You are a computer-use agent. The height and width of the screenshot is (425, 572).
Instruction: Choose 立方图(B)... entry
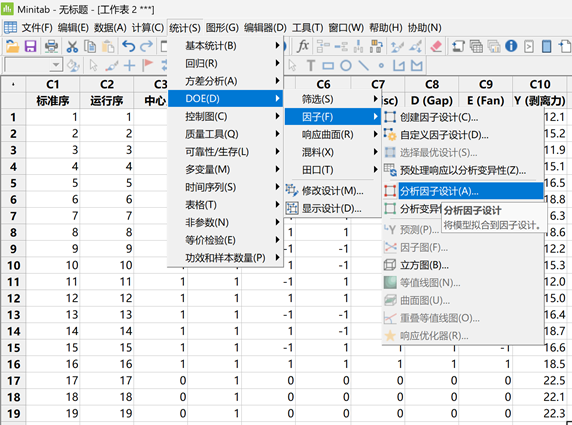463,265
